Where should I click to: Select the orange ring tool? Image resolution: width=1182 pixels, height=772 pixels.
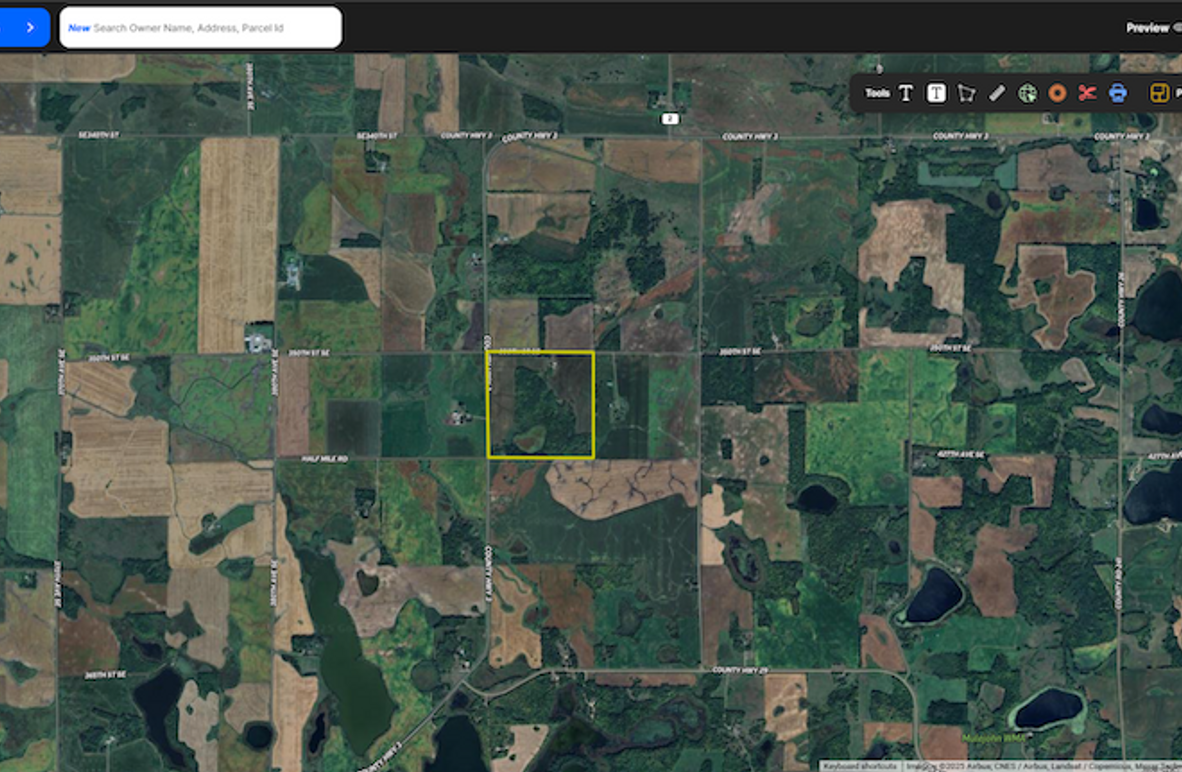1057,93
